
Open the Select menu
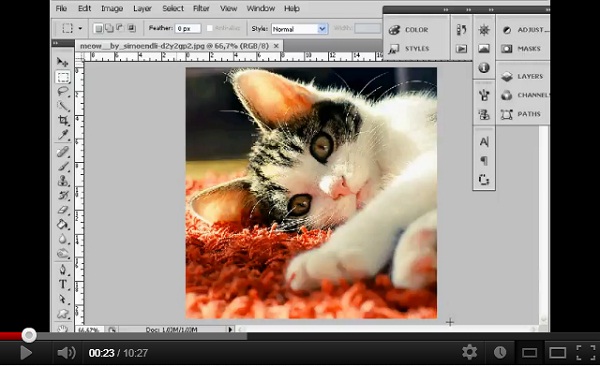coord(173,8)
